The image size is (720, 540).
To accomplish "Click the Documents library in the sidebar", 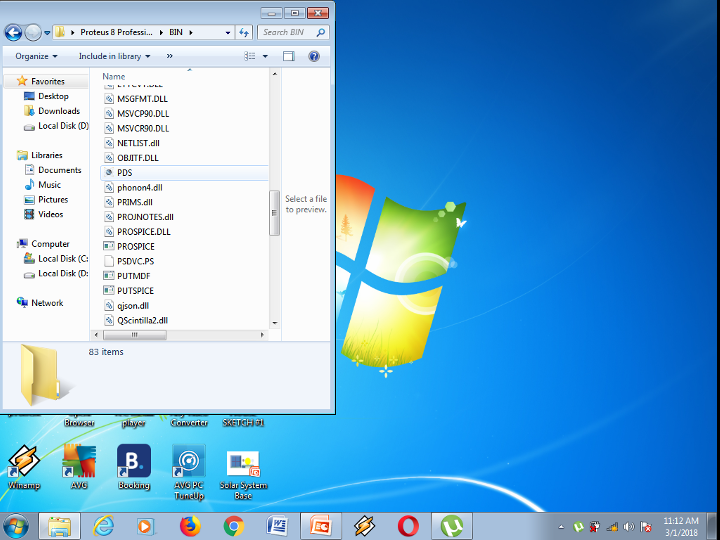I will click(59, 170).
